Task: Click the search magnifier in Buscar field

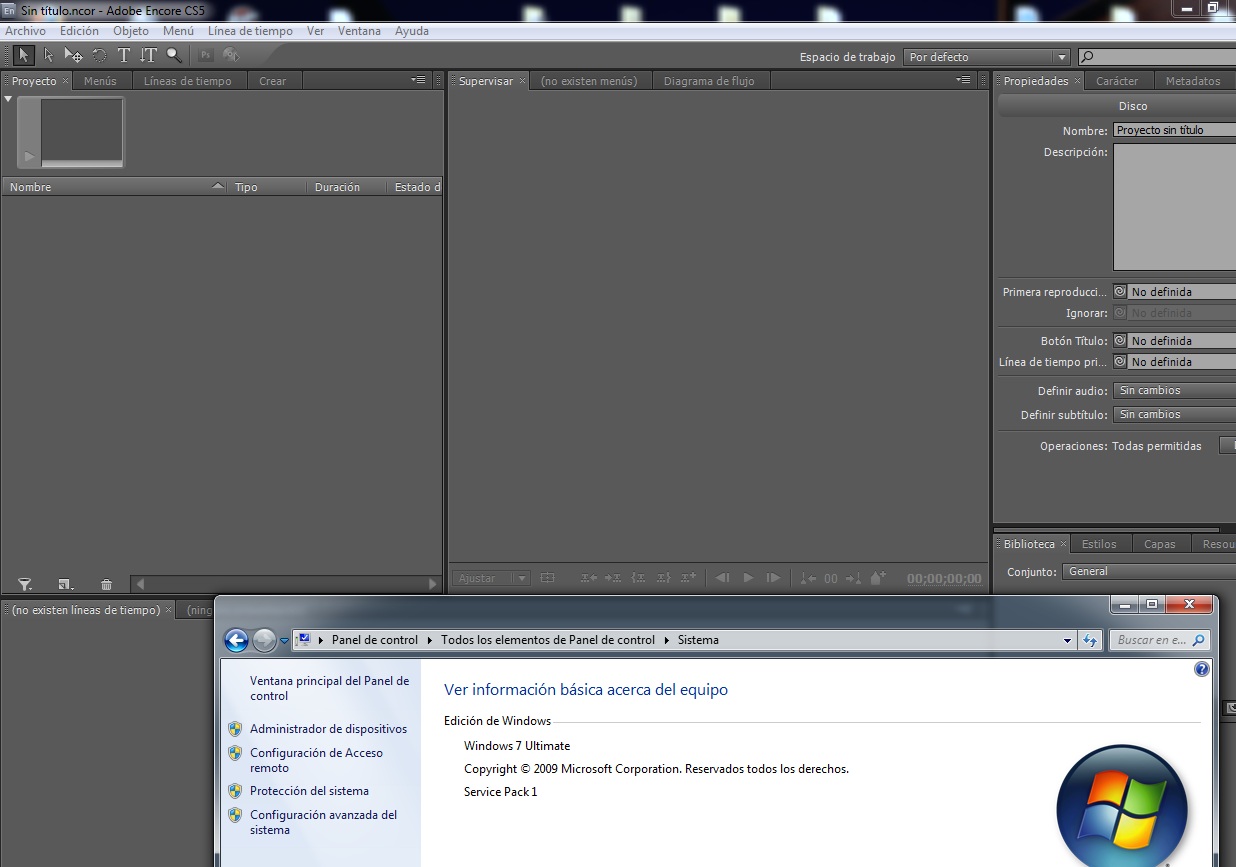Action: (x=1198, y=640)
